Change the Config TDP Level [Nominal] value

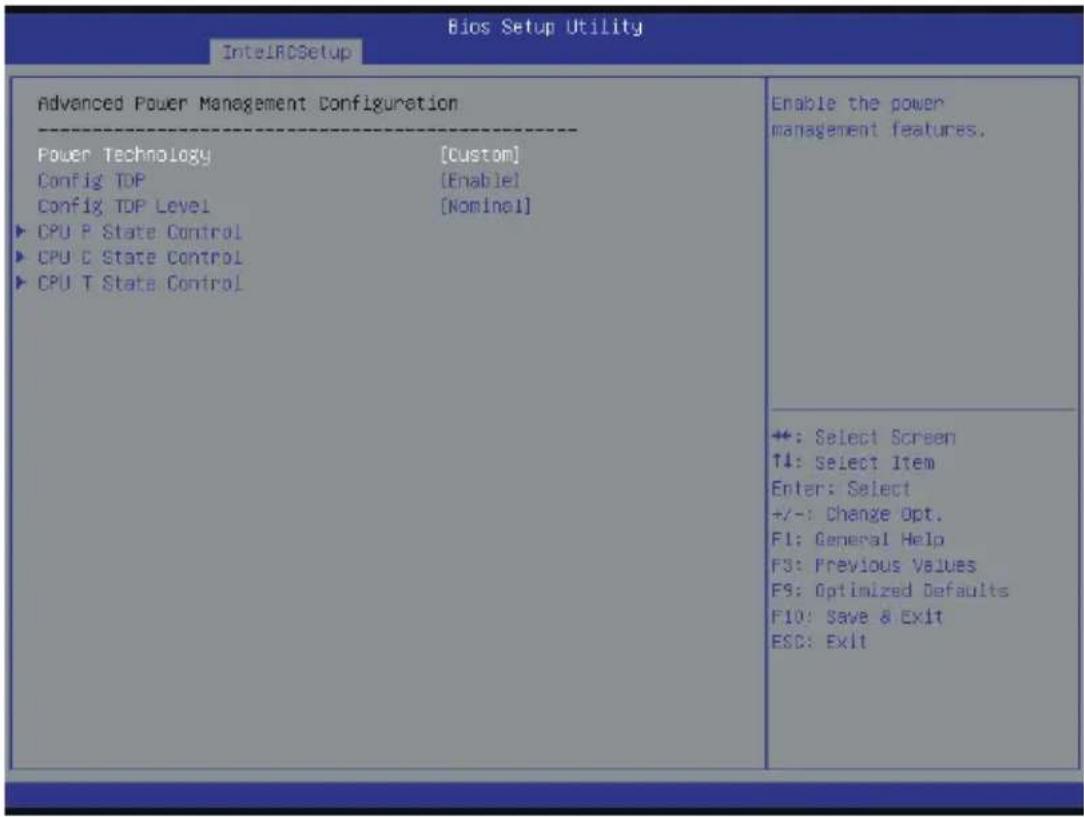coord(485,207)
